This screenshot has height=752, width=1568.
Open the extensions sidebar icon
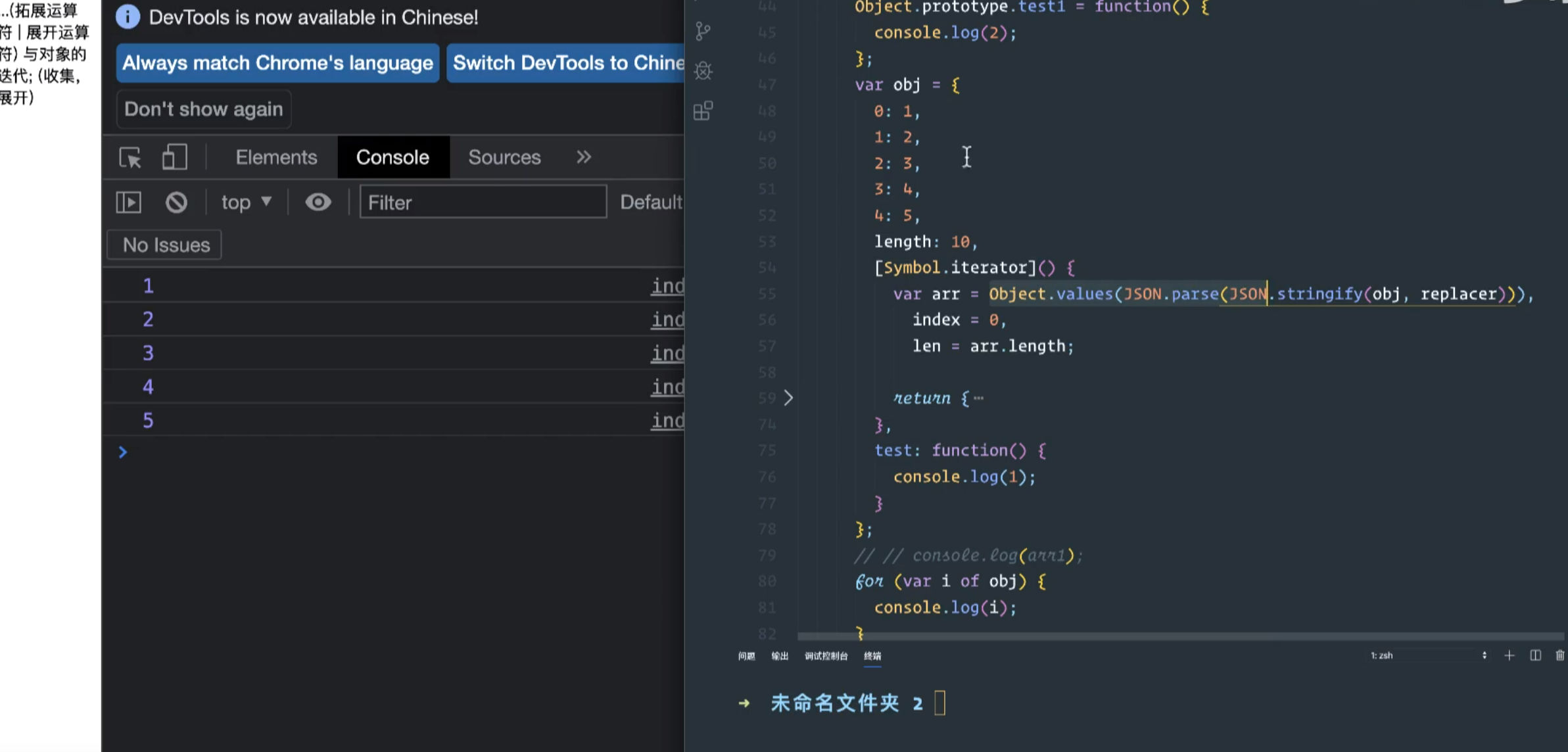(703, 110)
